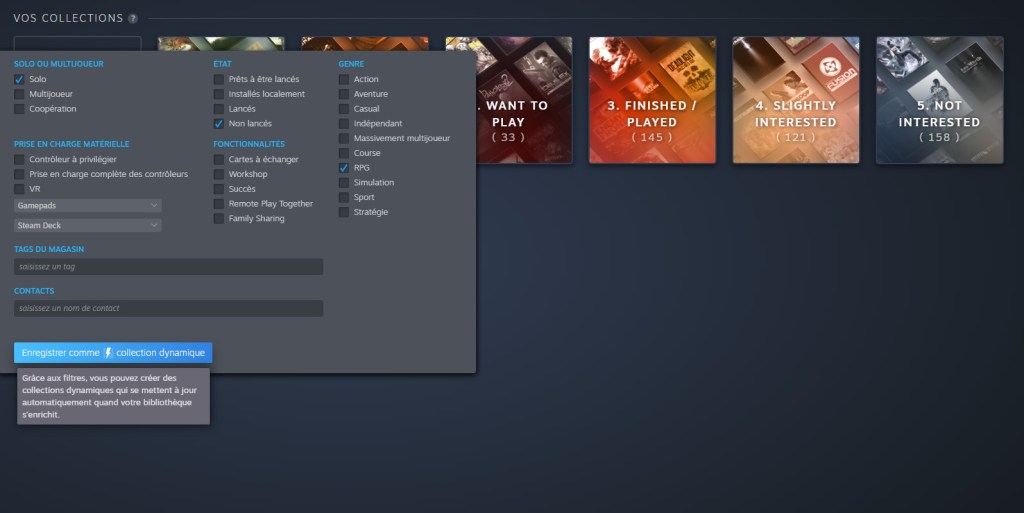Viewport: 1024px width, 513px height.
Task: Check the Sport genre
Action: click(x=344, y=197)
